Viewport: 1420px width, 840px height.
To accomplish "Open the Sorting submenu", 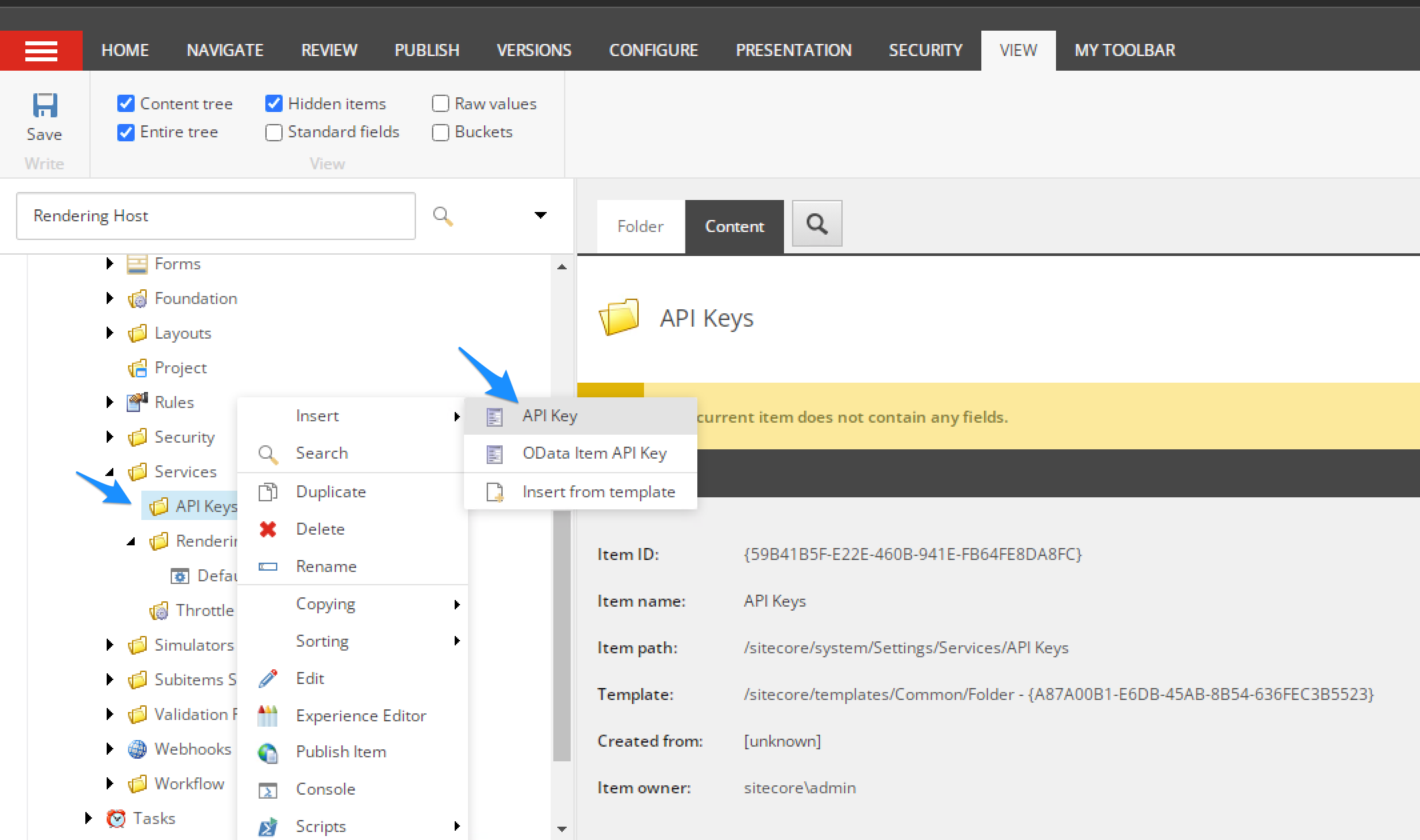I will 353,641.
